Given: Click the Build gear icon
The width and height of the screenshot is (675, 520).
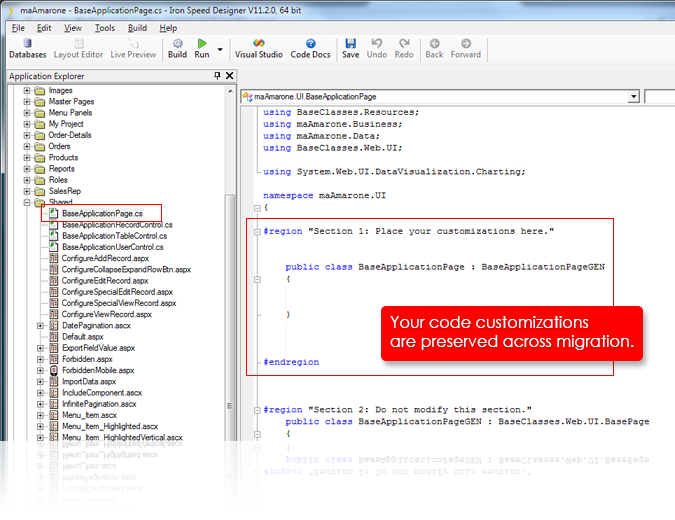Looking at the screenshot, I should [177, 43].
